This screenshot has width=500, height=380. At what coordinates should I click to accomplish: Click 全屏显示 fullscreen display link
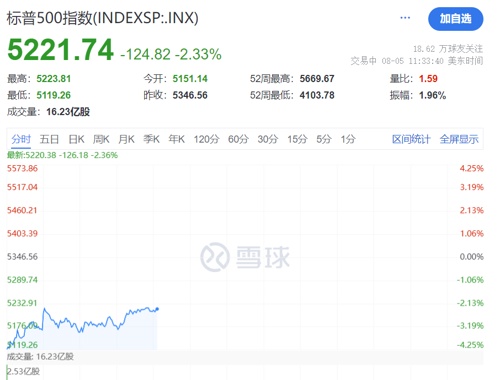point(459,139)
